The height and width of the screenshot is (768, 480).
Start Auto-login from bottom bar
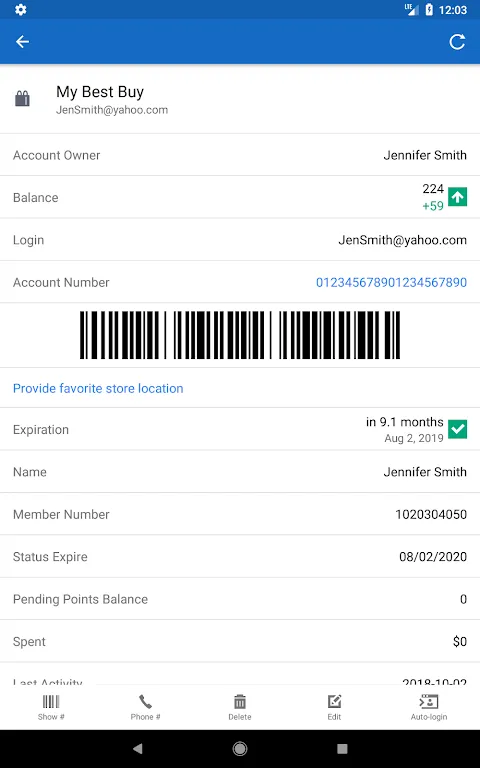(x=429, y=707)
